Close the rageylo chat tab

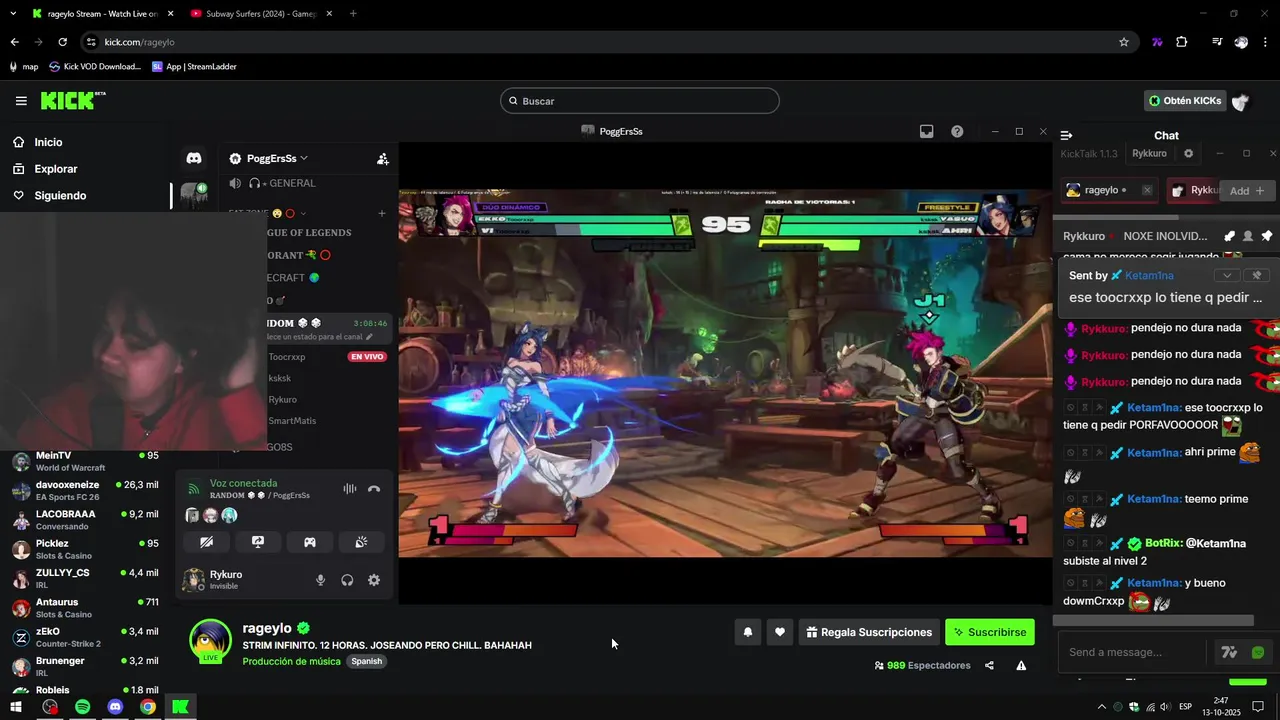pos(1147,190)
